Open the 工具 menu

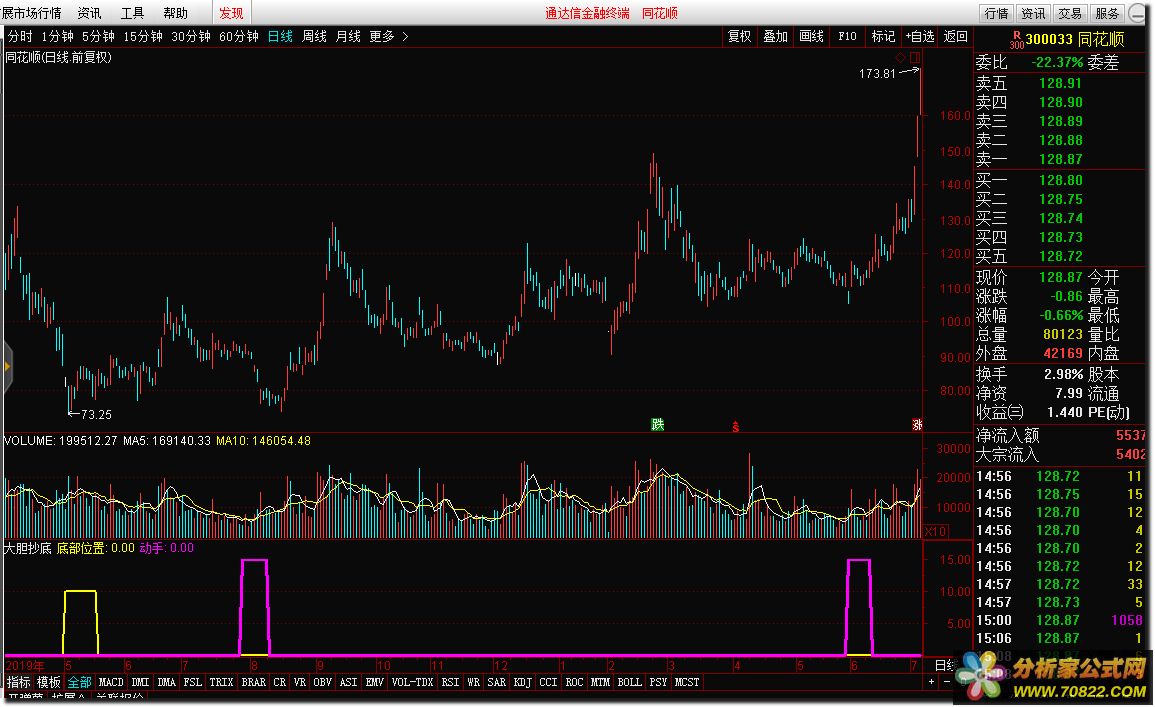(132, 13)
